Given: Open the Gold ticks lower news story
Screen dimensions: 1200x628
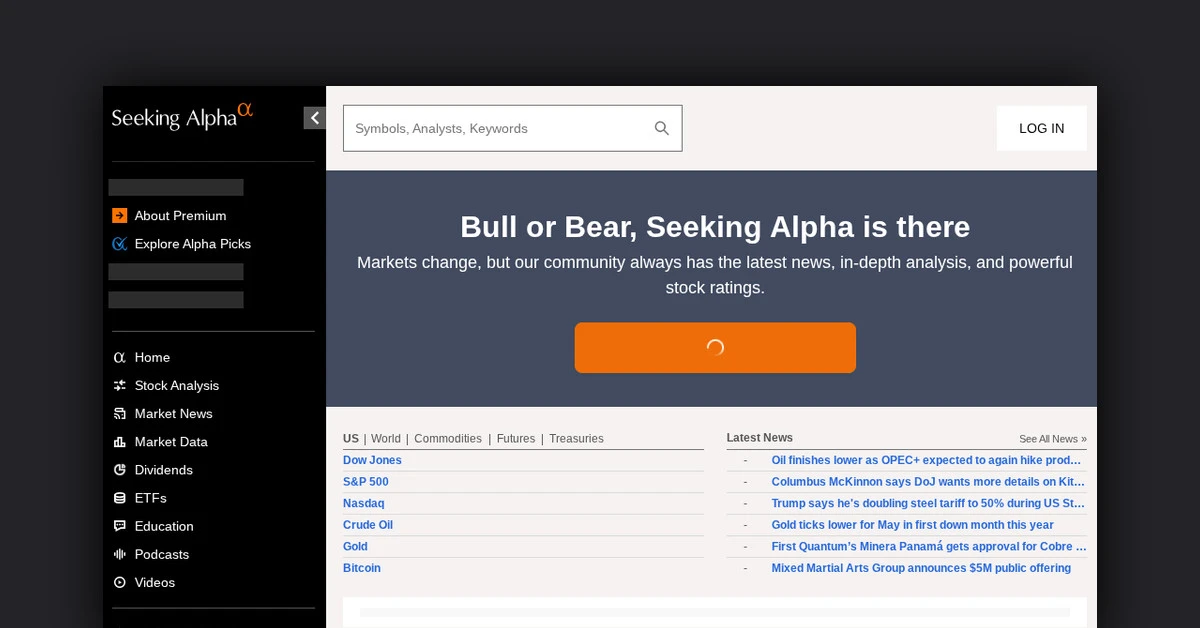Looking at the screenshot, I should pyautogui.click(x=912, y=524).
